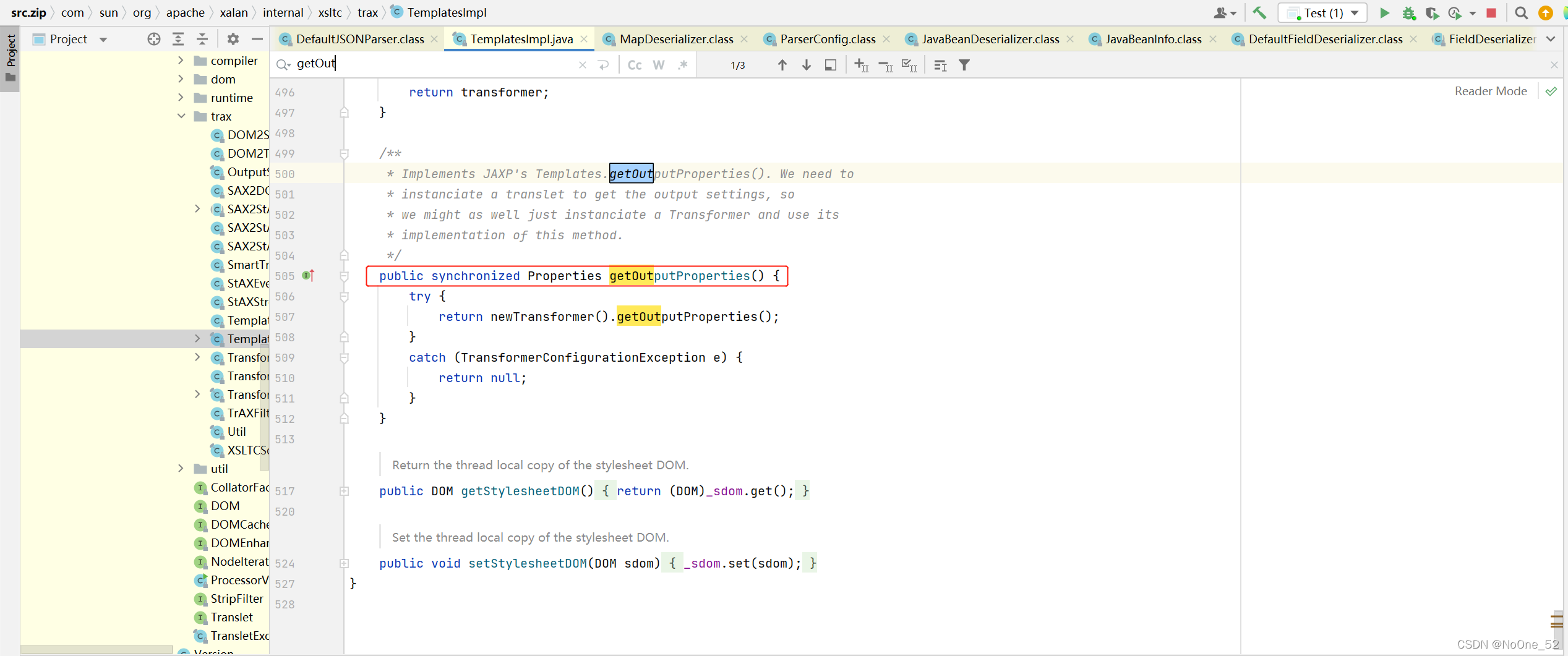Viewport: 1568px width, 656px height.
Task: Click the trax breadcrumb
Action: click(x=367, y=12)
